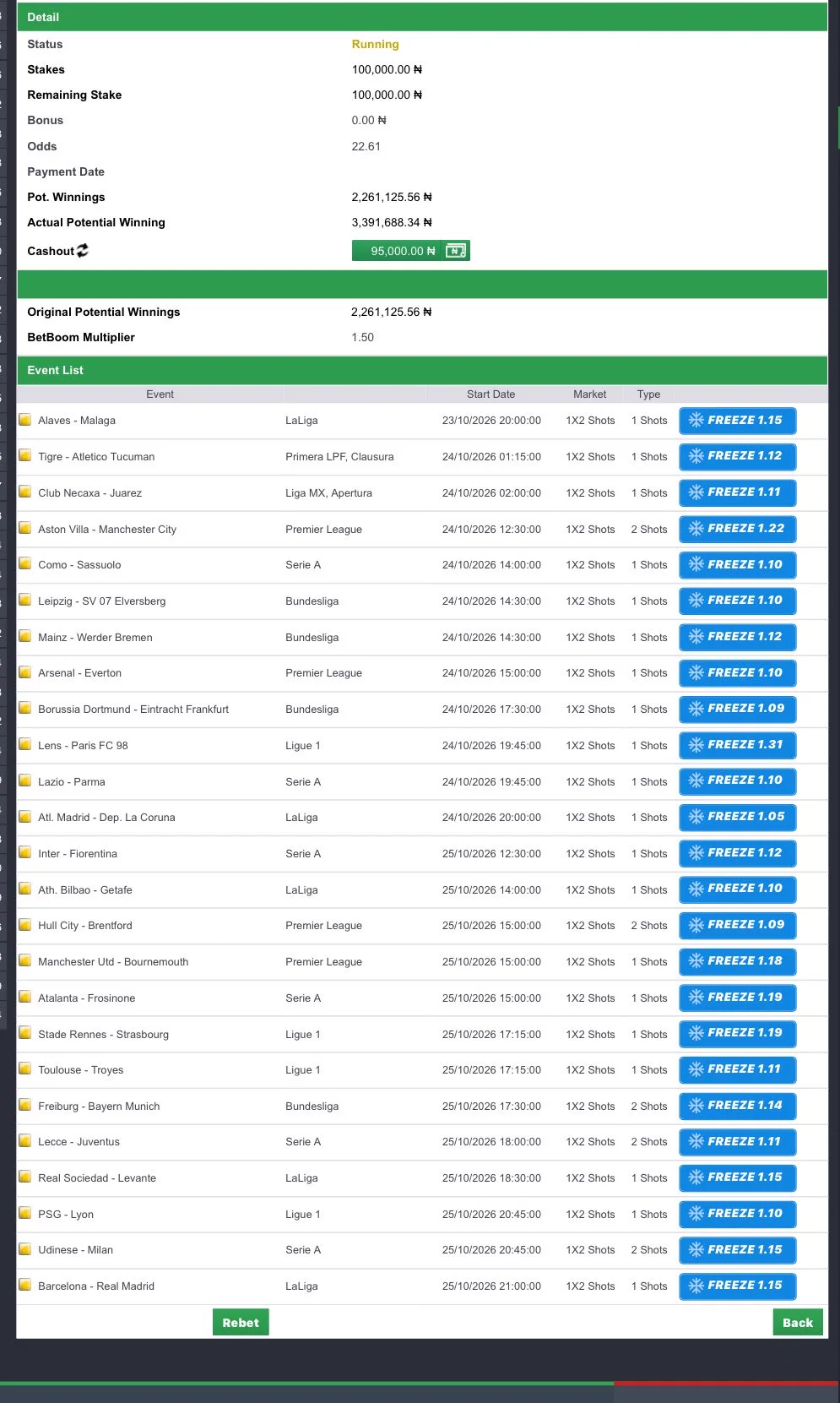840x1403 pixels.
Task: Select the yellow icon beside PSG - Lyon
Action: [x=25, y=1214]
